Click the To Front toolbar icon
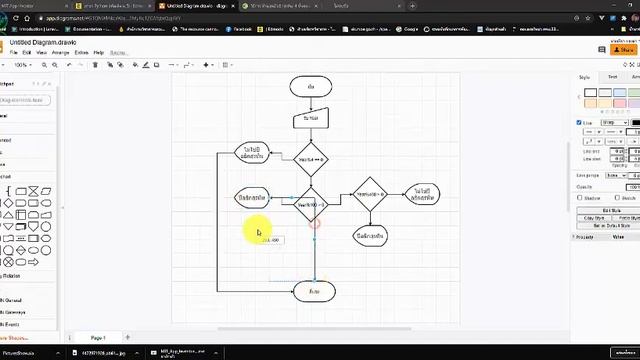The height and width of the screenshot is (360, 640). tap(110, 65)
